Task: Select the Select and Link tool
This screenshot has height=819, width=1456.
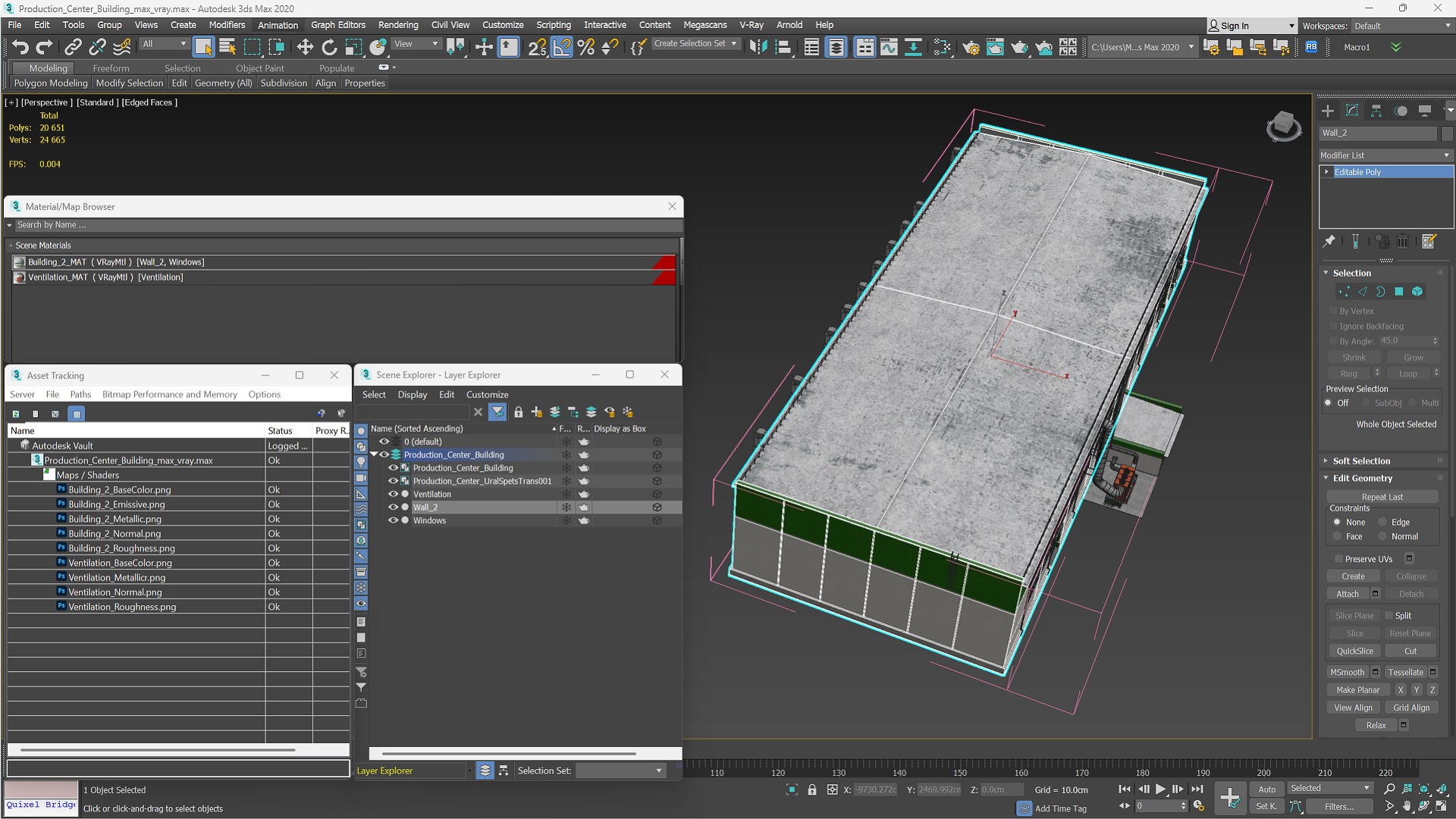Action: pos(73,47)
